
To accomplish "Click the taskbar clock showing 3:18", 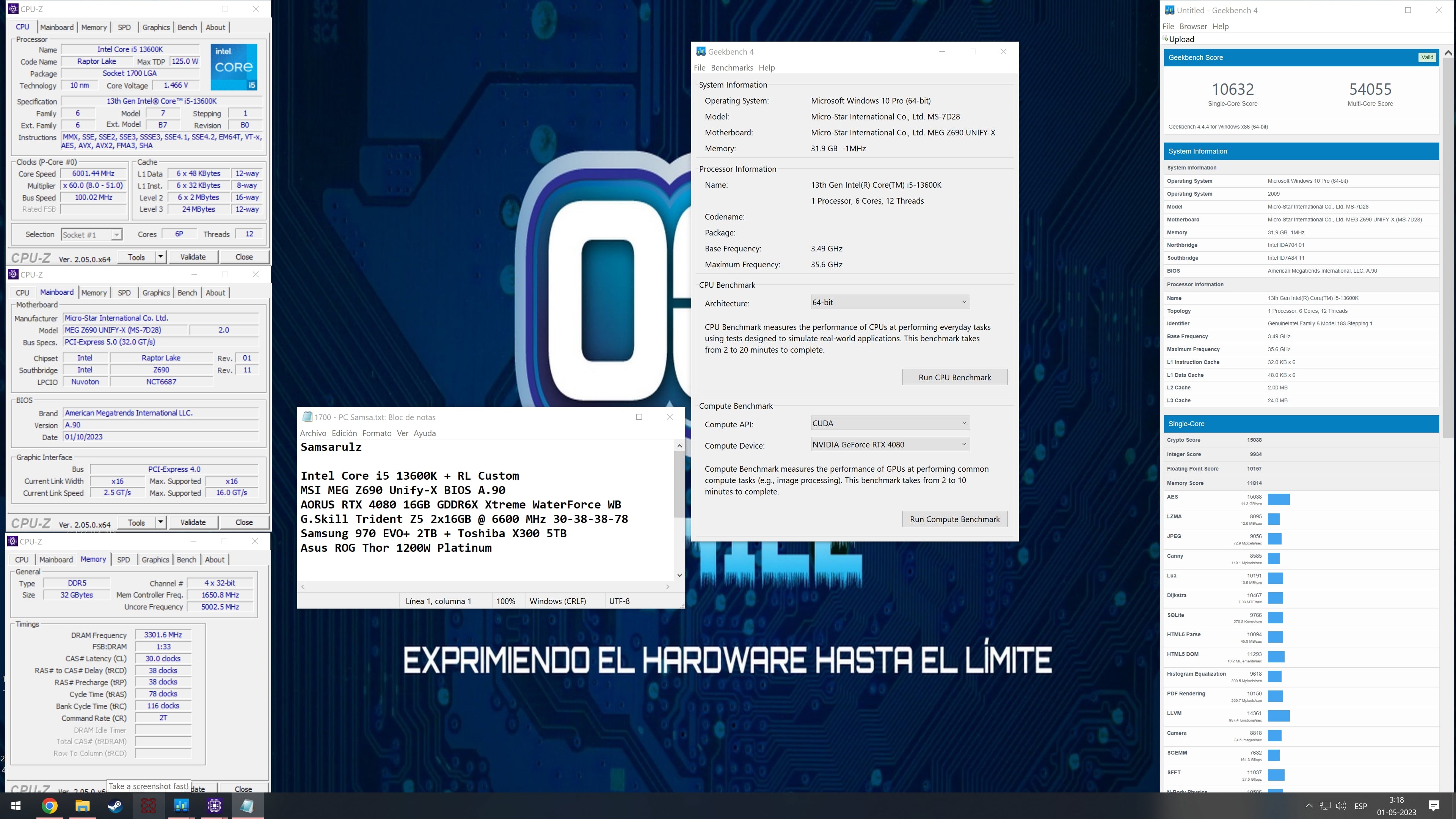I will point(1396,806).
